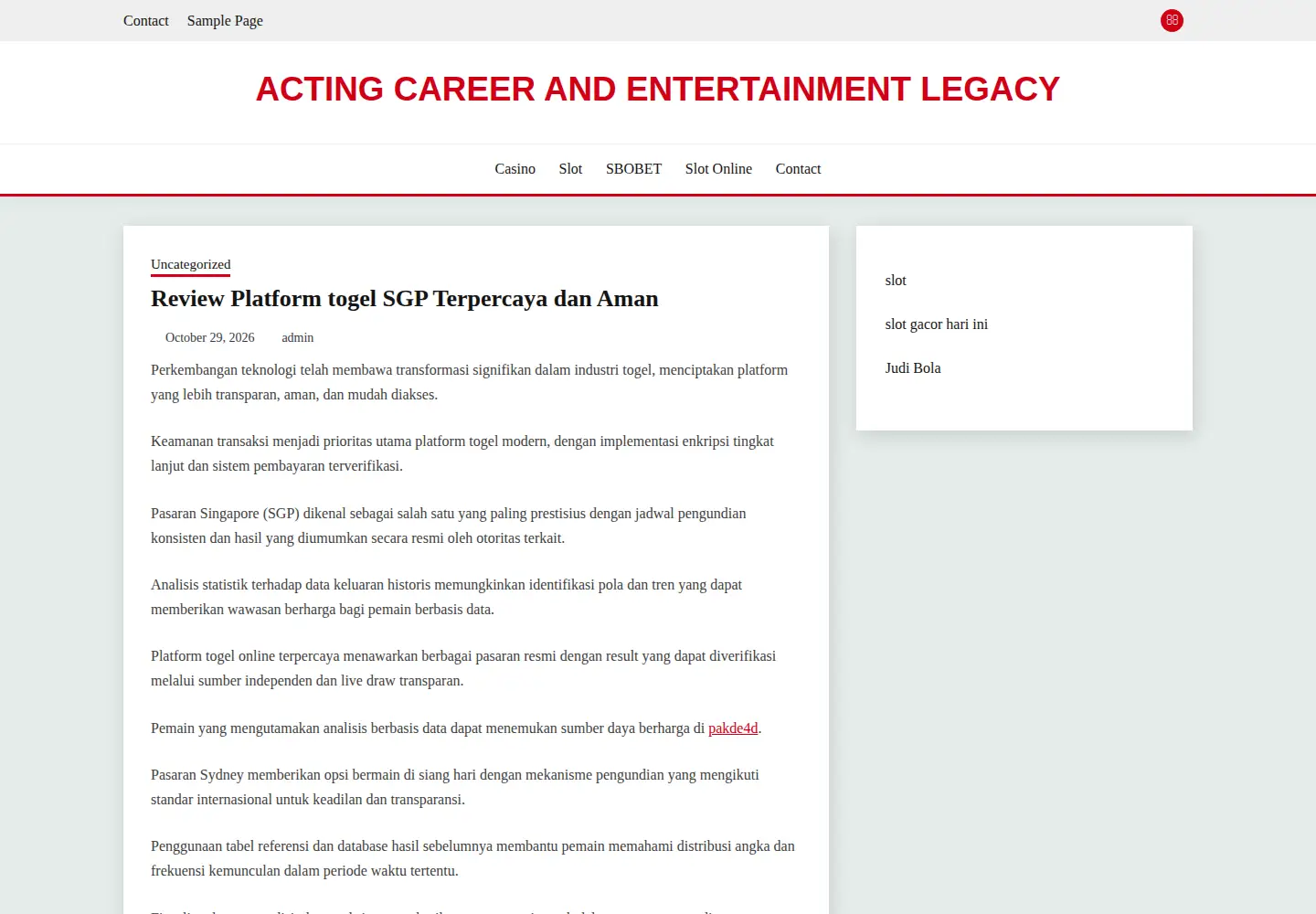This screenshot has width=1316, height=914.
Task: View posts by author admin
Action: [297, 337]
